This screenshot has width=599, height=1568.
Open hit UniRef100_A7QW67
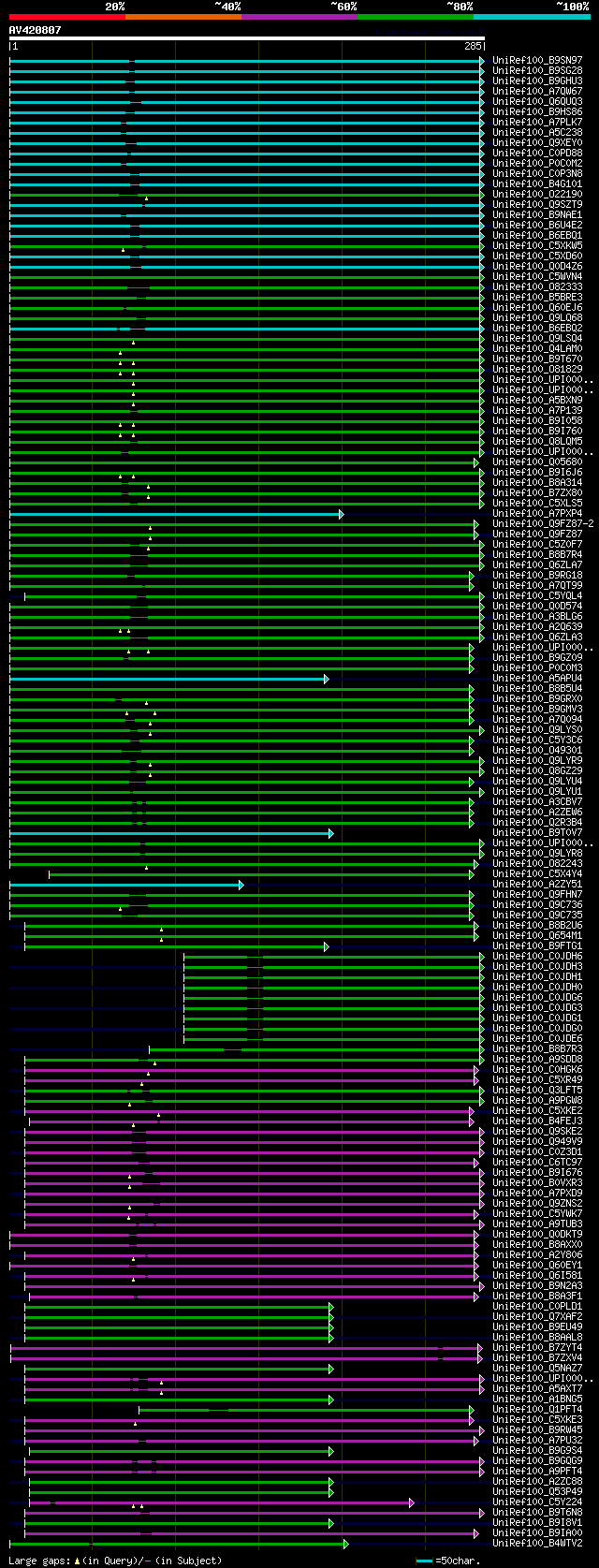537,92
